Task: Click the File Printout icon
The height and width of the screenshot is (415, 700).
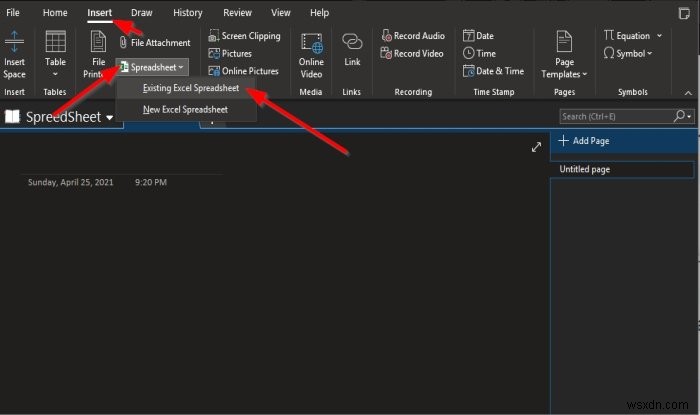Action: tap(98, 42)
